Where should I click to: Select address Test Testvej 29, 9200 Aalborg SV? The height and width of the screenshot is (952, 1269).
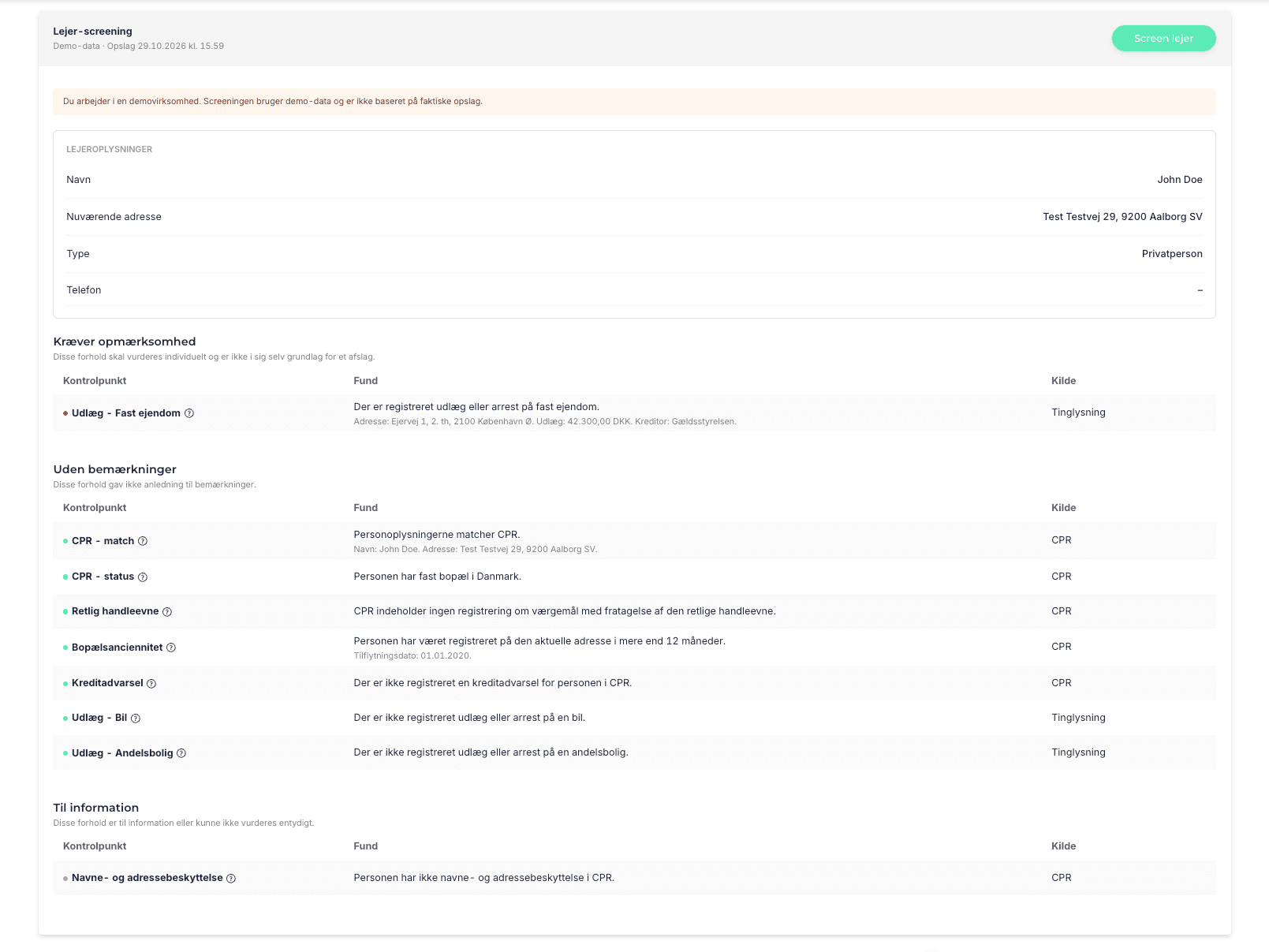[1122, 217]
